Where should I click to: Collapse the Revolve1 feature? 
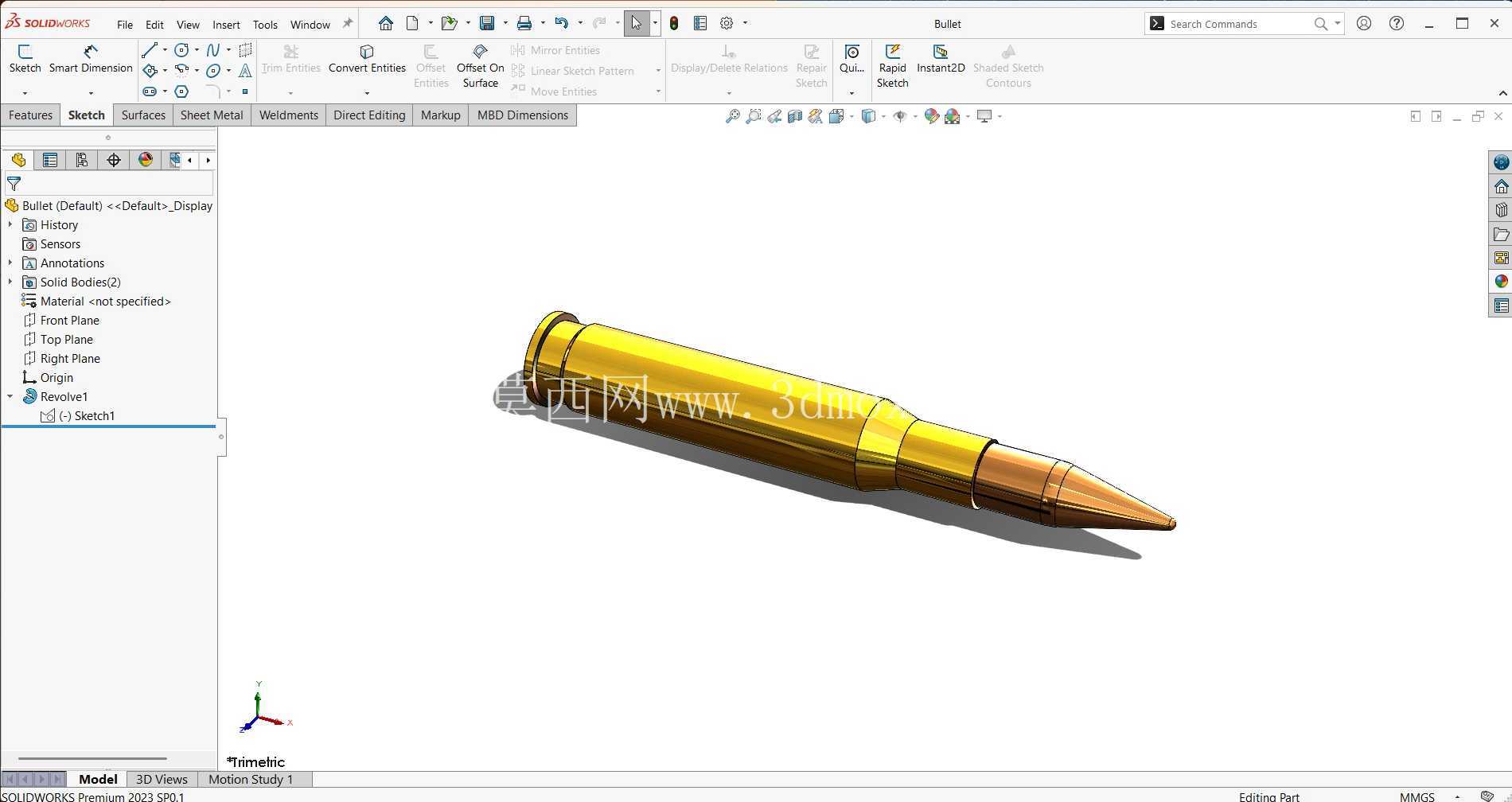pyautogui.click(x=10, y=397)
